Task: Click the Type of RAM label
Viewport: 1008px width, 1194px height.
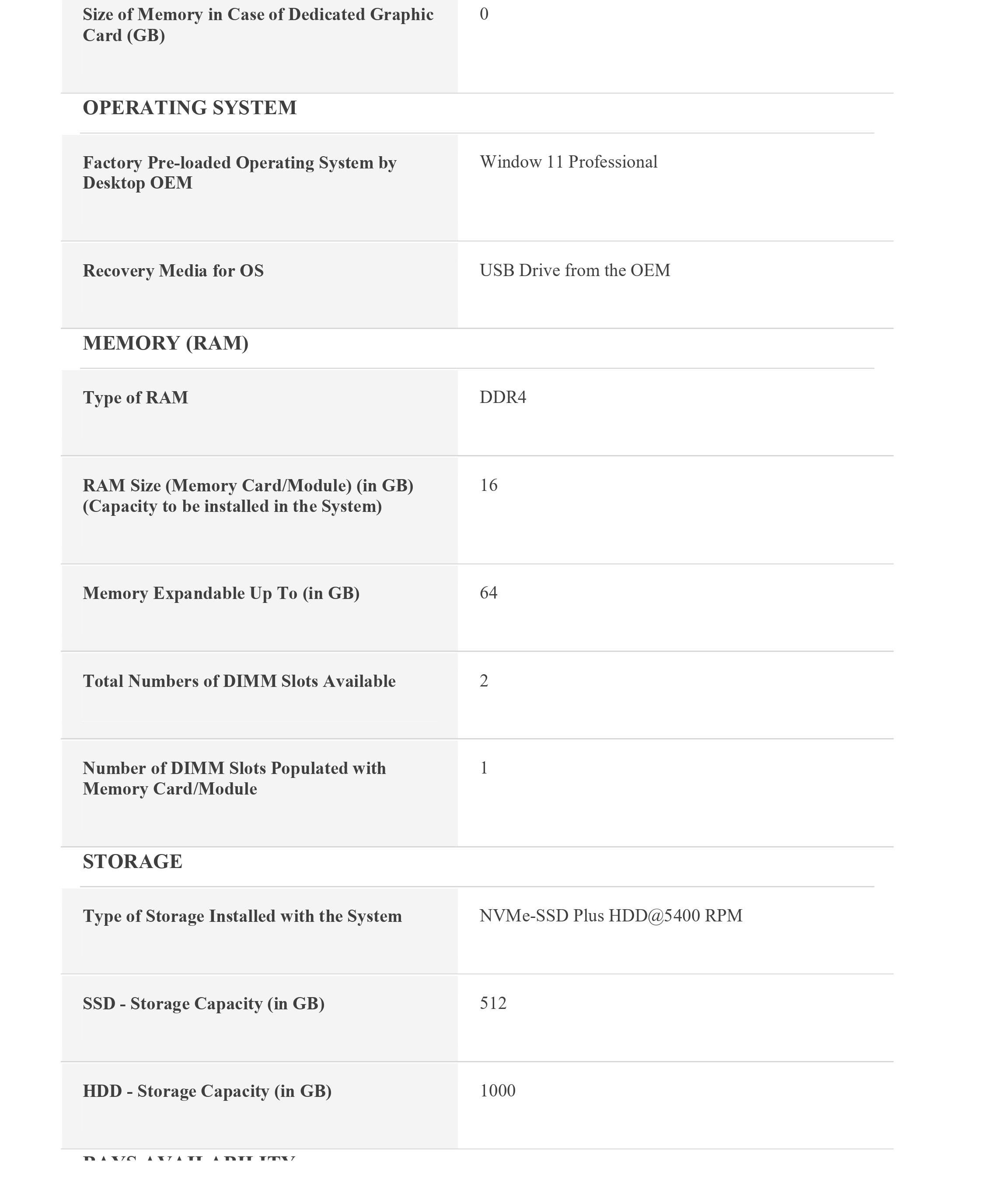Action: (136, 398)
